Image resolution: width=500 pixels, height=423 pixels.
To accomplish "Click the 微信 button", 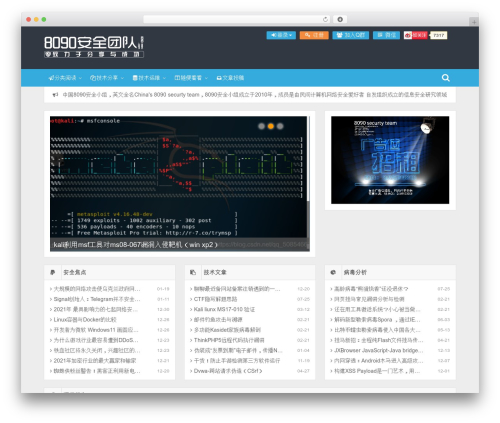I will (386, 35).
